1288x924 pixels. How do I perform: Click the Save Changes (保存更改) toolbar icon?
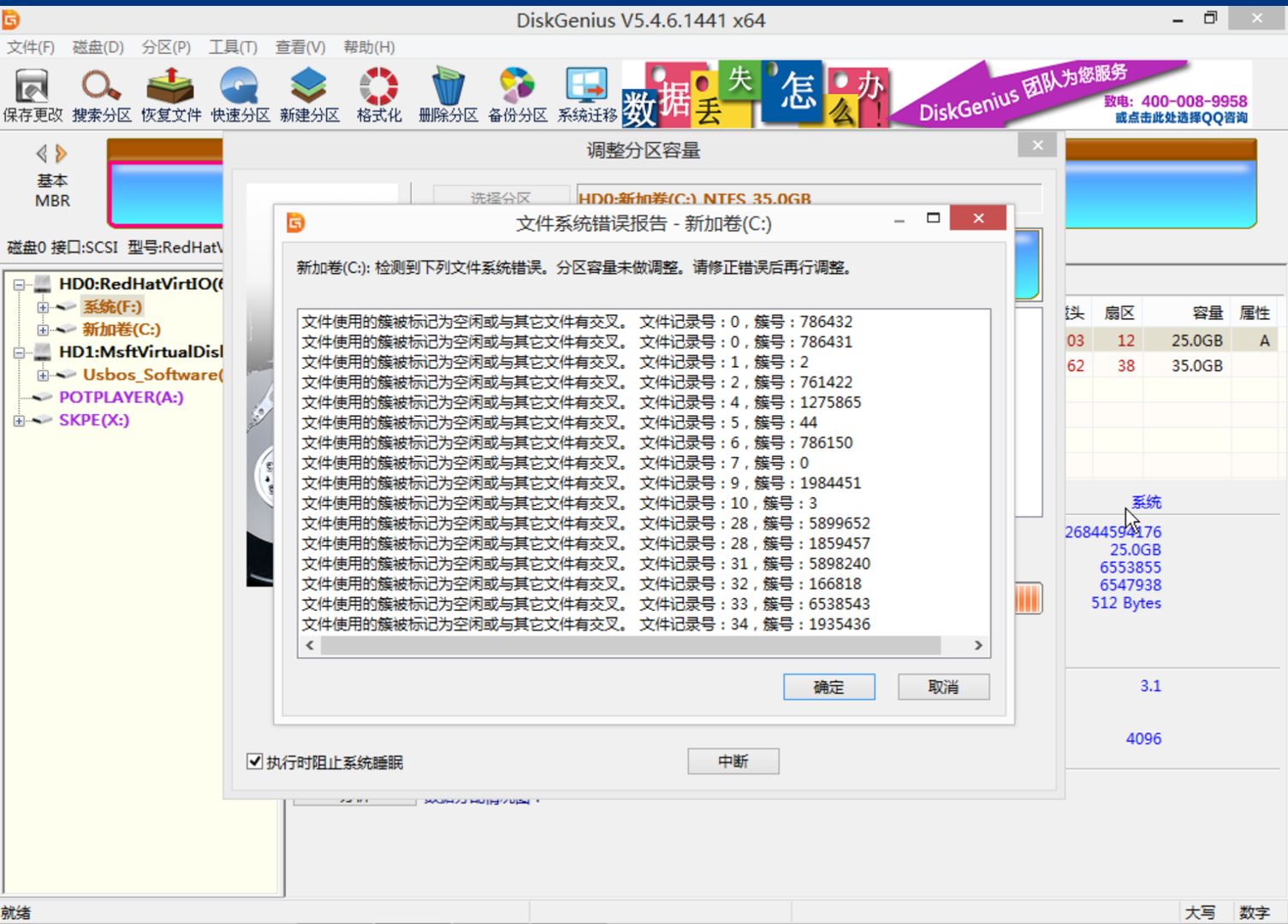coord(33,94)
